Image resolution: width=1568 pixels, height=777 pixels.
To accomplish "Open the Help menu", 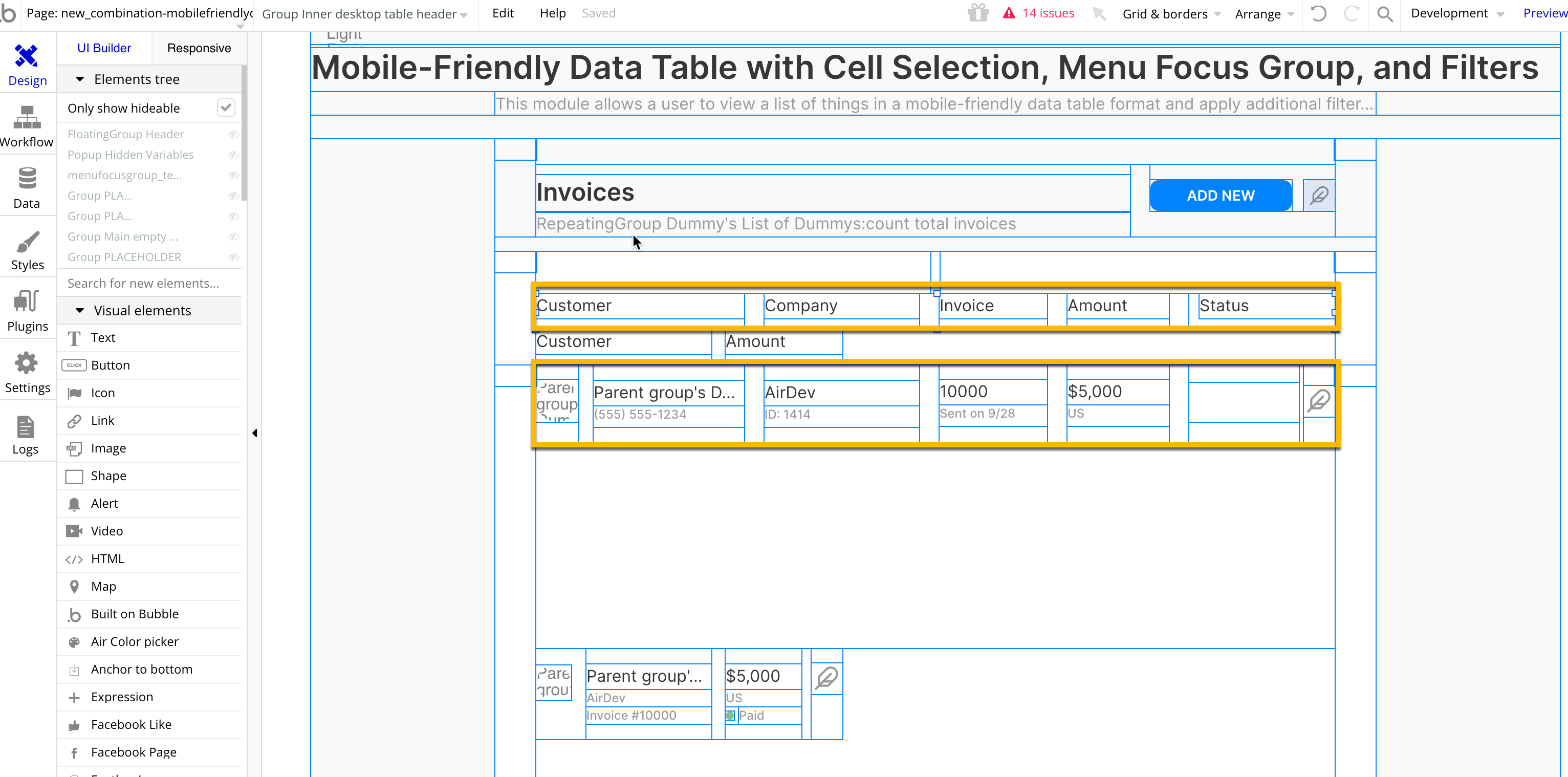I will pos(553,13).
